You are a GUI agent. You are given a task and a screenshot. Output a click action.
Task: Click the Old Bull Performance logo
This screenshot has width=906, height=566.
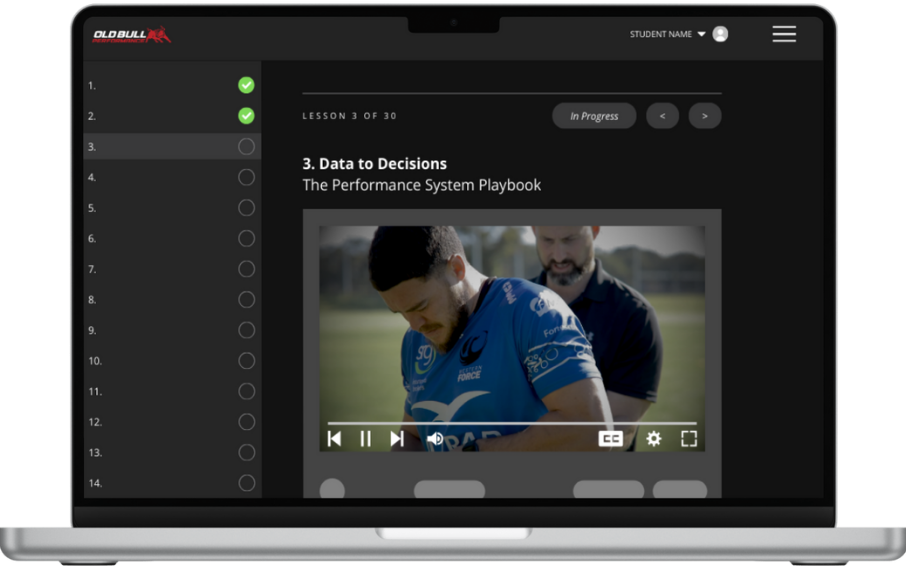click(x=132, y=35)
